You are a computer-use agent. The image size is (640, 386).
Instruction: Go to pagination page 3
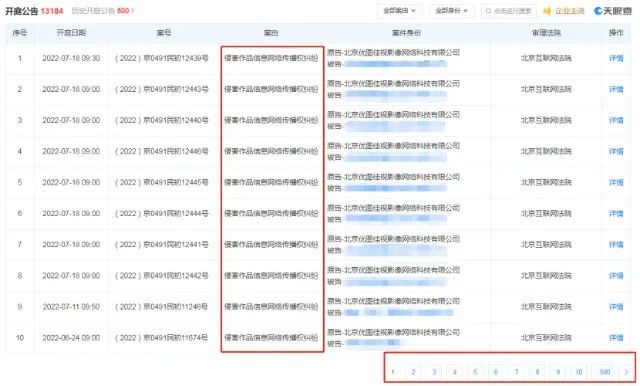(434, 372)
